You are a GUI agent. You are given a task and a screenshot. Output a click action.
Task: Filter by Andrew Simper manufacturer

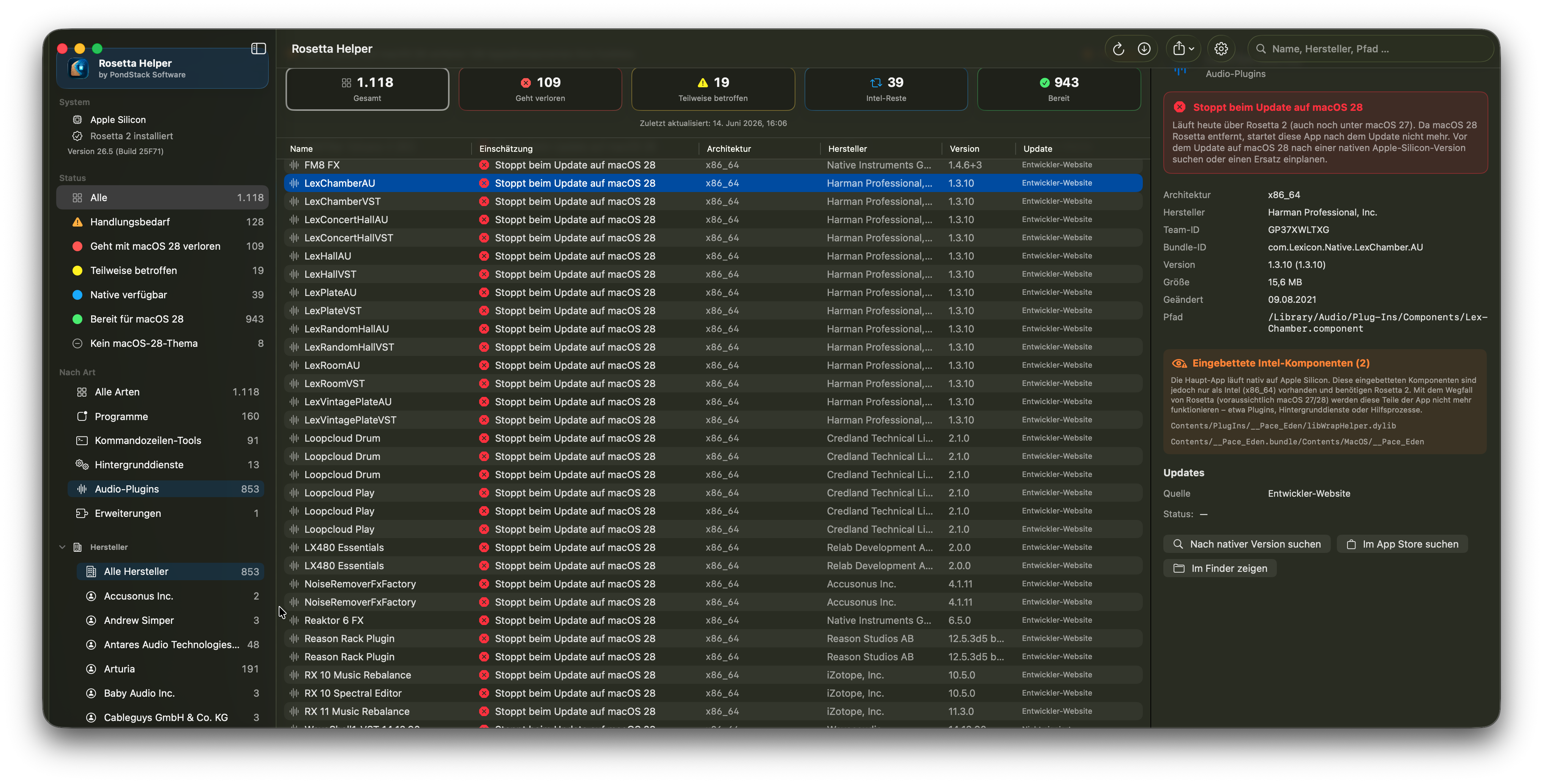tap(170, 620)
